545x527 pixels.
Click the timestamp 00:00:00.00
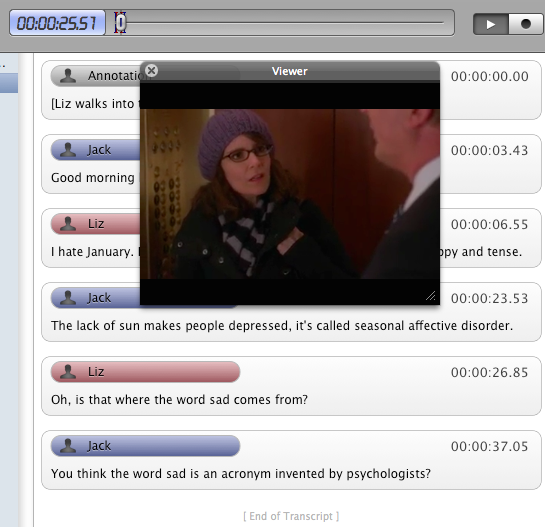point(489,76)
